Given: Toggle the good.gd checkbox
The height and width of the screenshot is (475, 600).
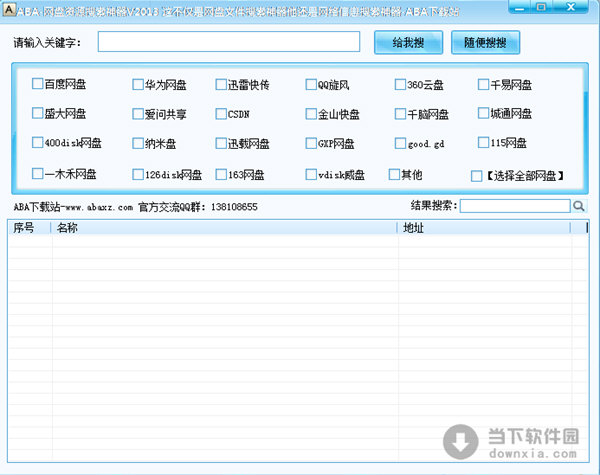Looking at the screenshot, I should 400,142.
